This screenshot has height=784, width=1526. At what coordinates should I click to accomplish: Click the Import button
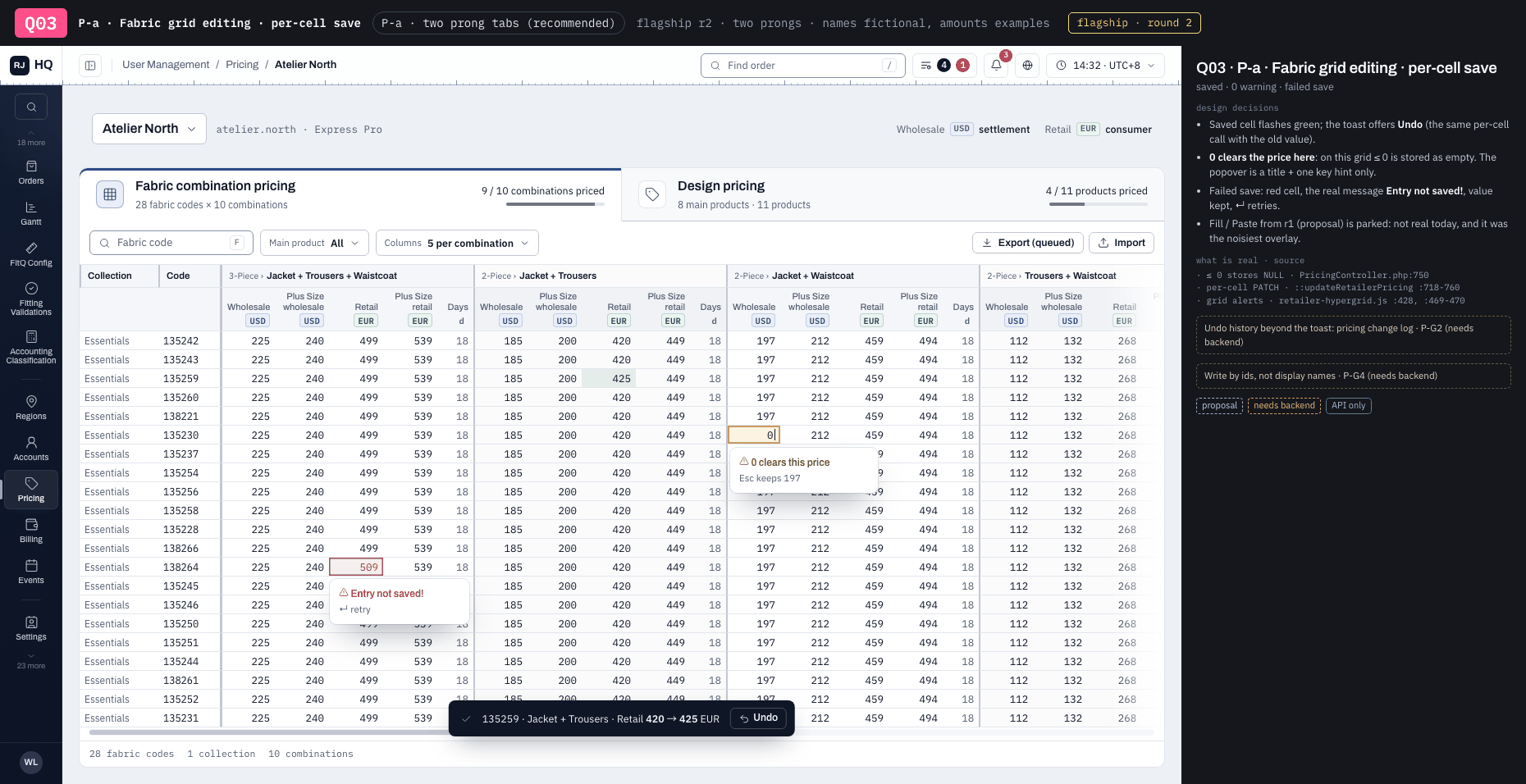tap(1122, 243)
